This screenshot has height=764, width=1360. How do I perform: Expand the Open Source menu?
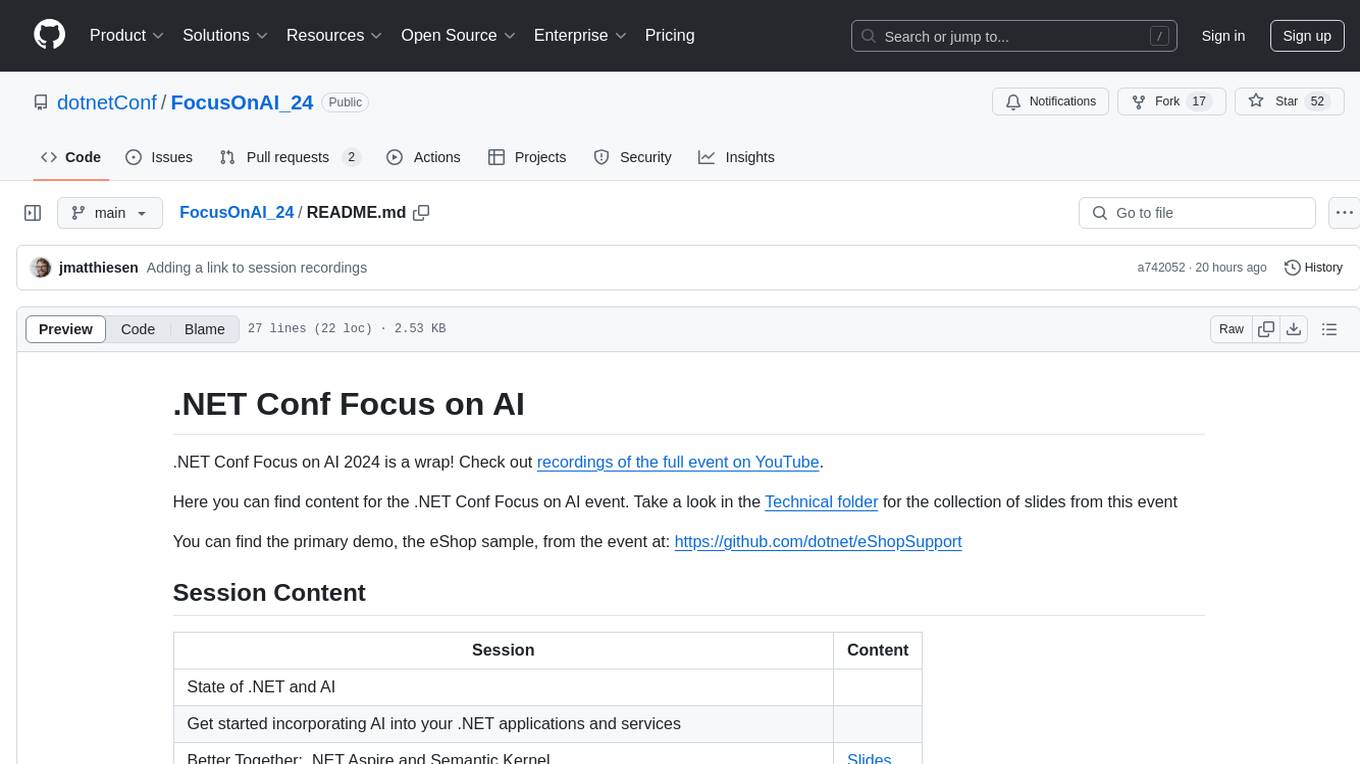tap(458, 35)
